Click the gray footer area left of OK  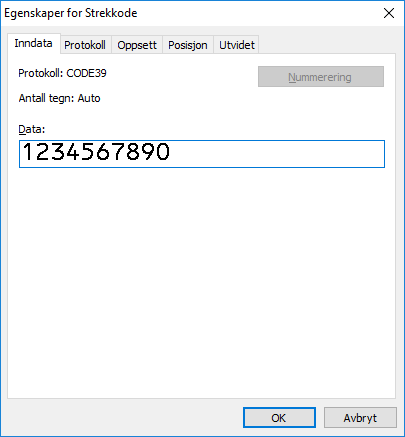pos(123,417)
